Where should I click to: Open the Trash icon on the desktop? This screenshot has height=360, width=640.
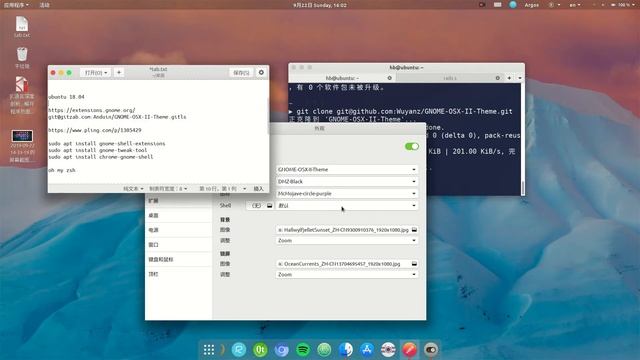[x=22, y=58]
